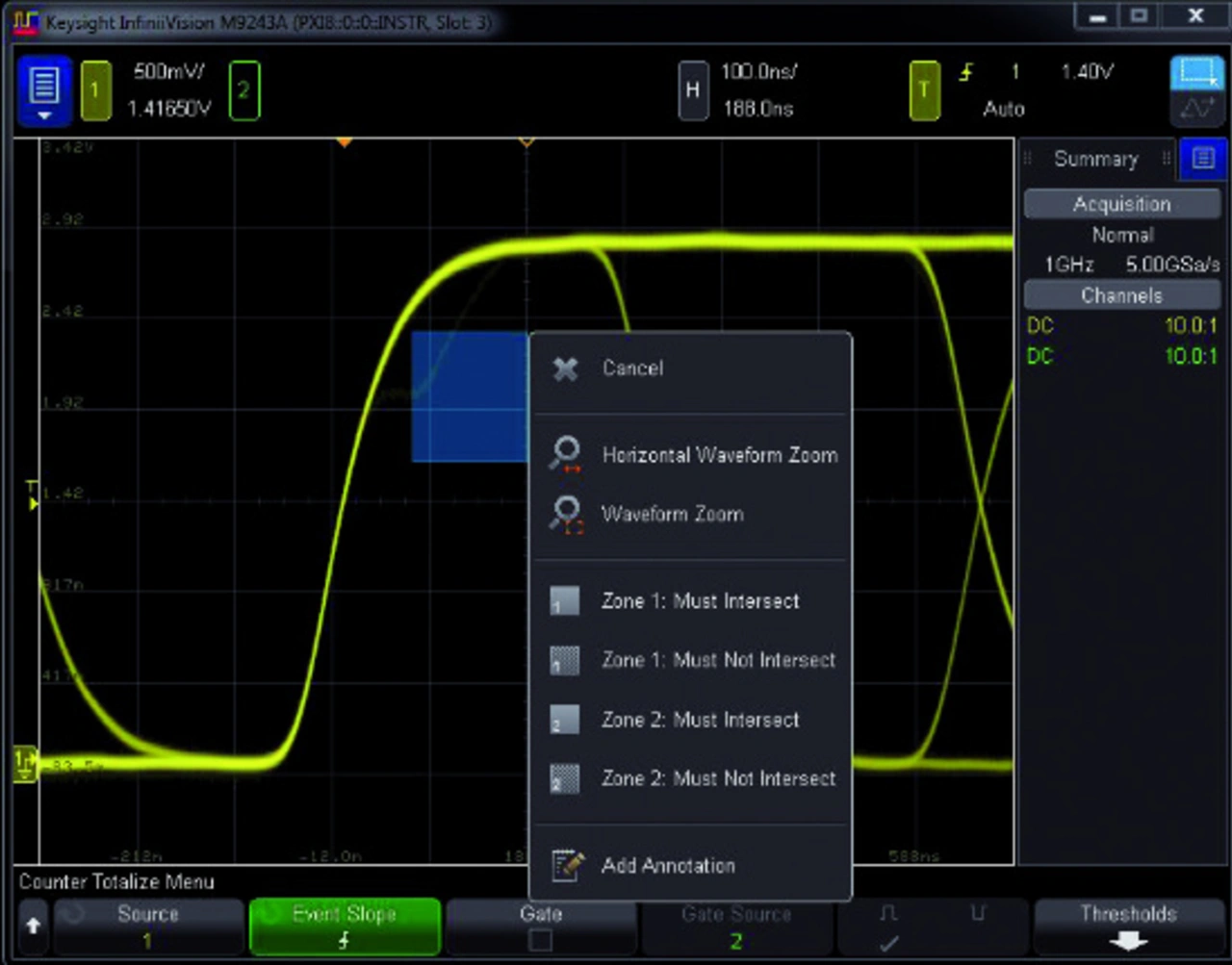Click the 1.40V trigger level value
This screenshot has width=1232, height=965.
[x=1087, y=71]
